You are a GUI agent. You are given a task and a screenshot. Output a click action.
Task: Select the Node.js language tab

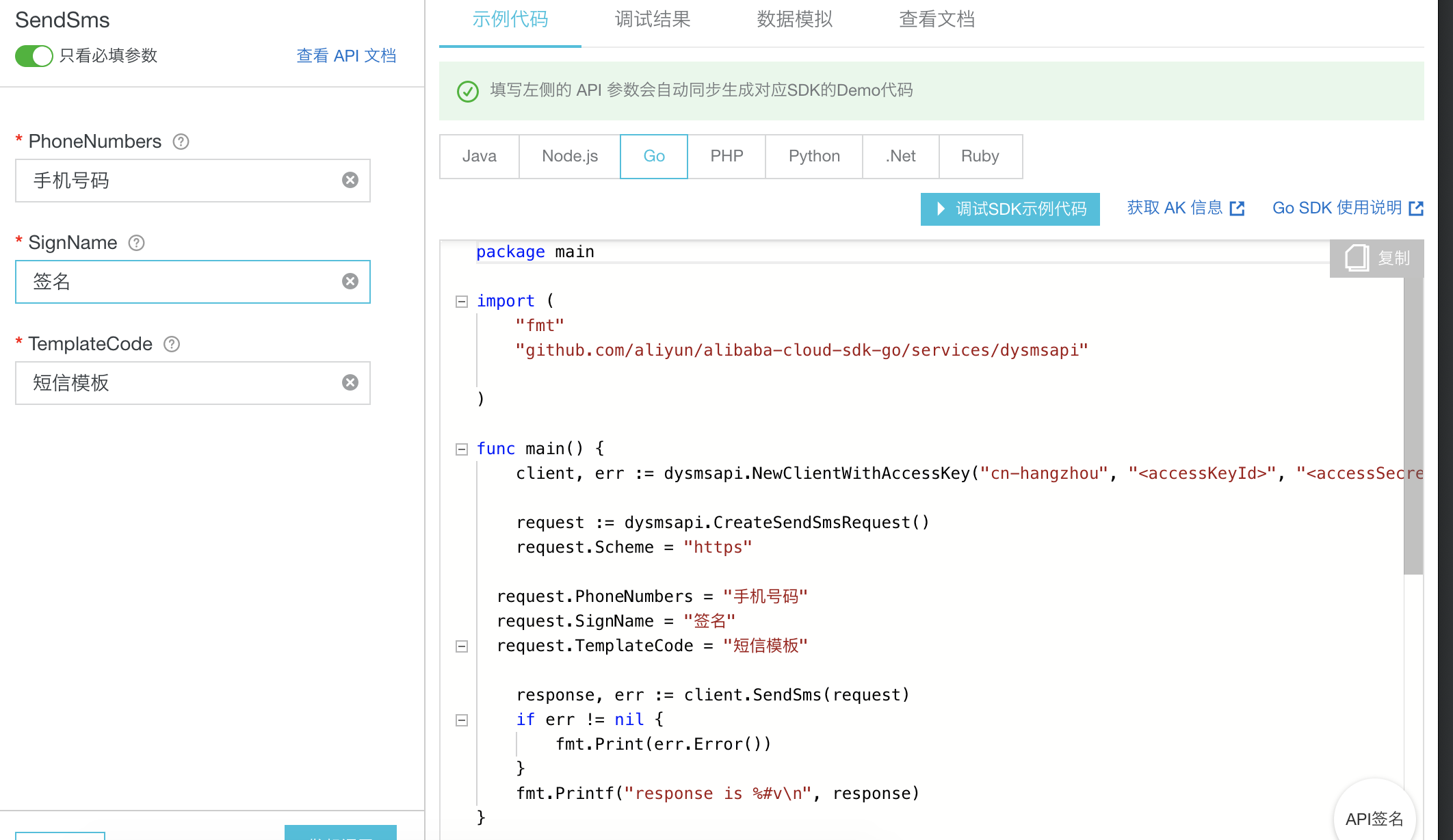click(570, 157)
